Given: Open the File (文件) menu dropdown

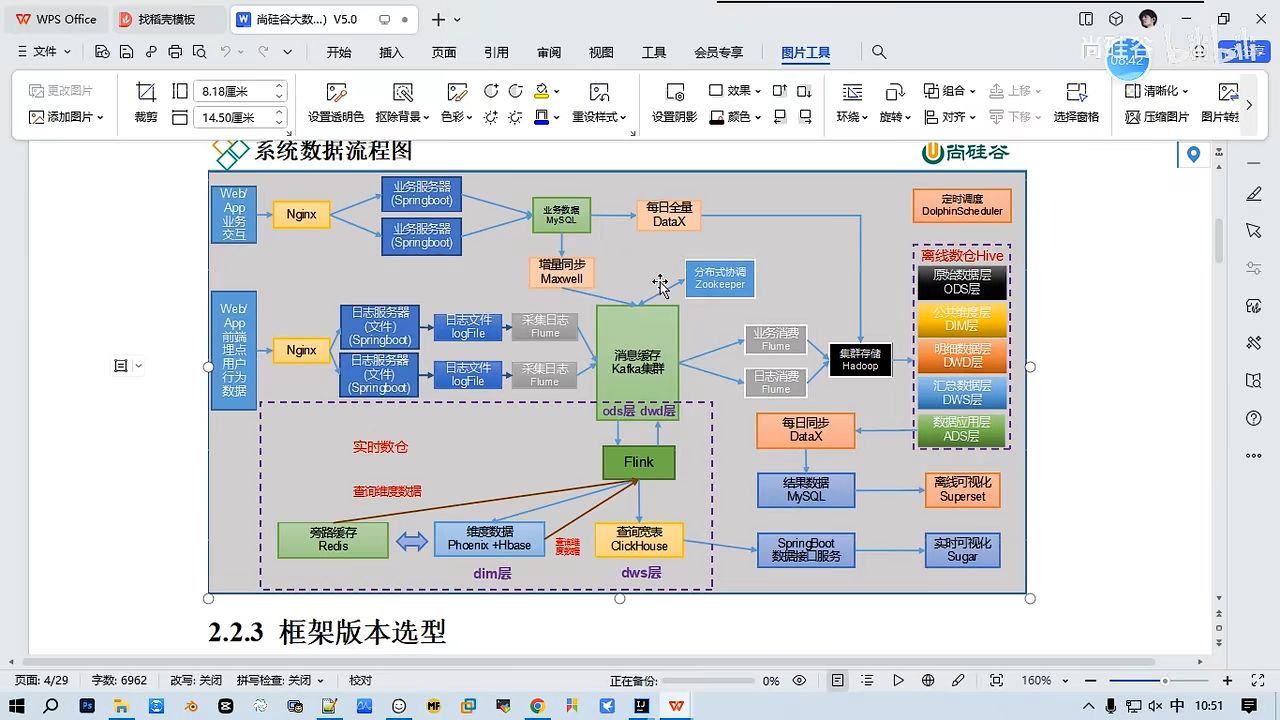Looking at the screenshot, I should [44, 52].
